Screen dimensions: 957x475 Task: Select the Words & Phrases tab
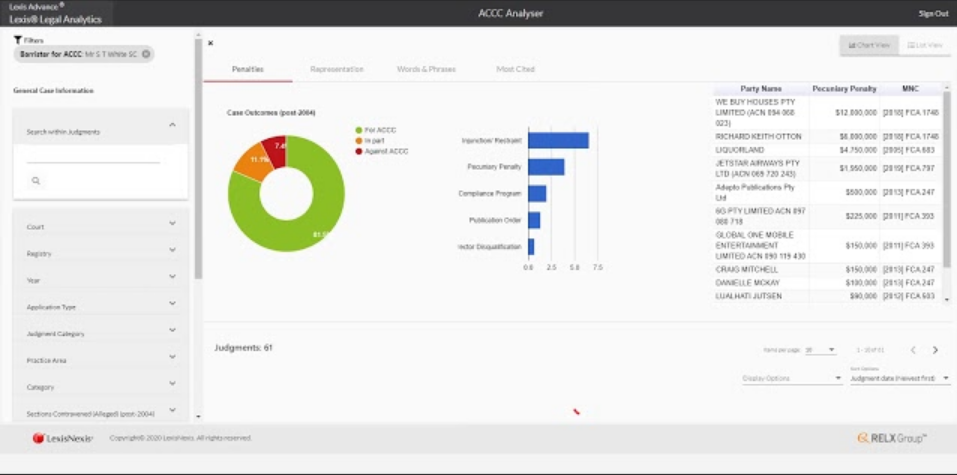pyautogui.click(x=426, y=69)
